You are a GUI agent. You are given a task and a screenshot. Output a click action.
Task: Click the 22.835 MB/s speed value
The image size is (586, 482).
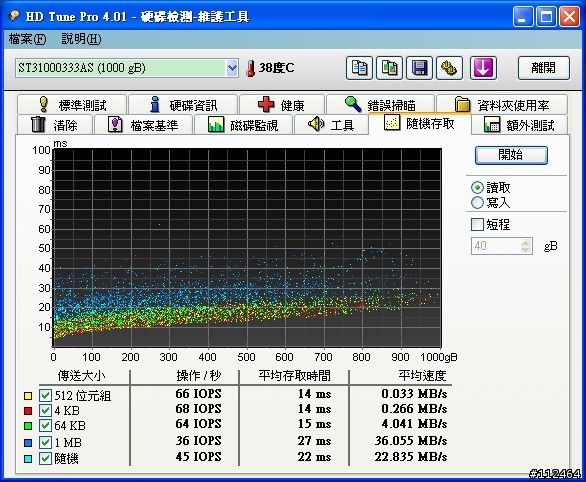[411, 457]
